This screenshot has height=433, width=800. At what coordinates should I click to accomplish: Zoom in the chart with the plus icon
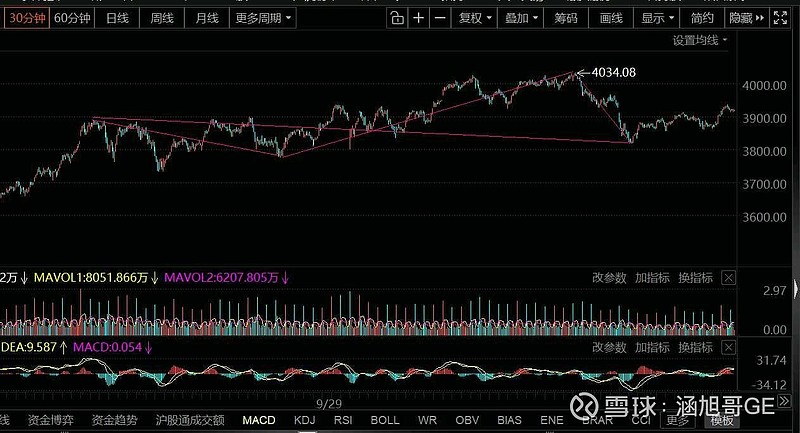click(418, 18)
